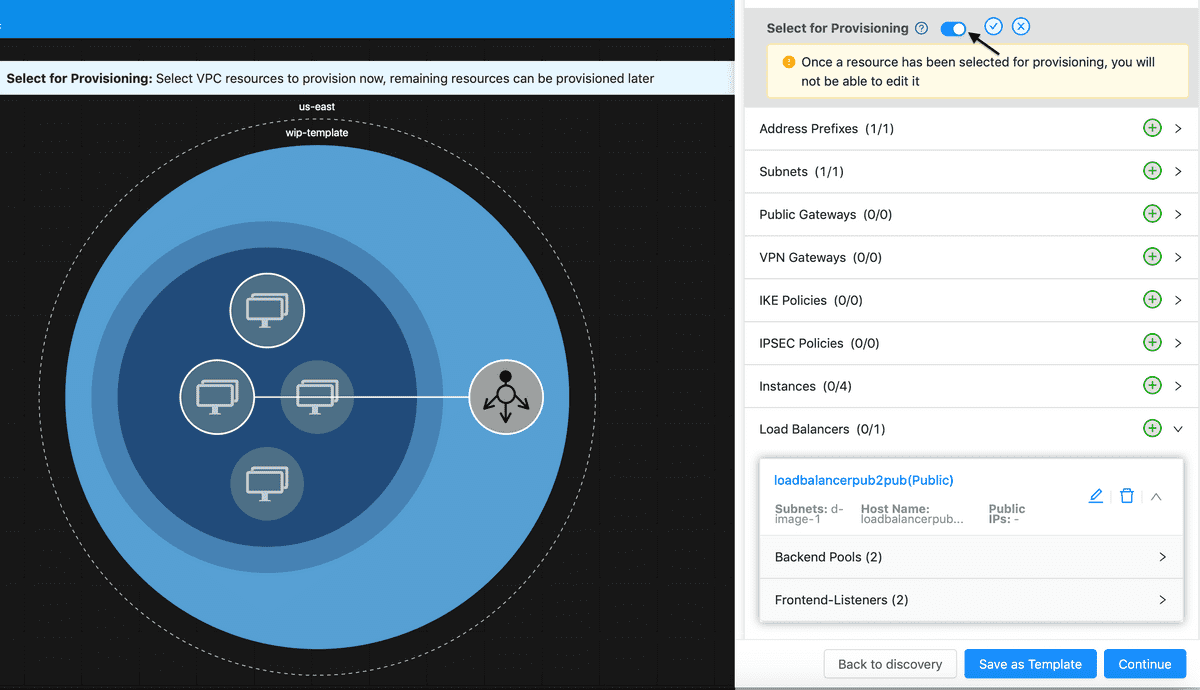Click the warning icon in yellow notice
The image size is (1200, 690).
click(788, 62)
